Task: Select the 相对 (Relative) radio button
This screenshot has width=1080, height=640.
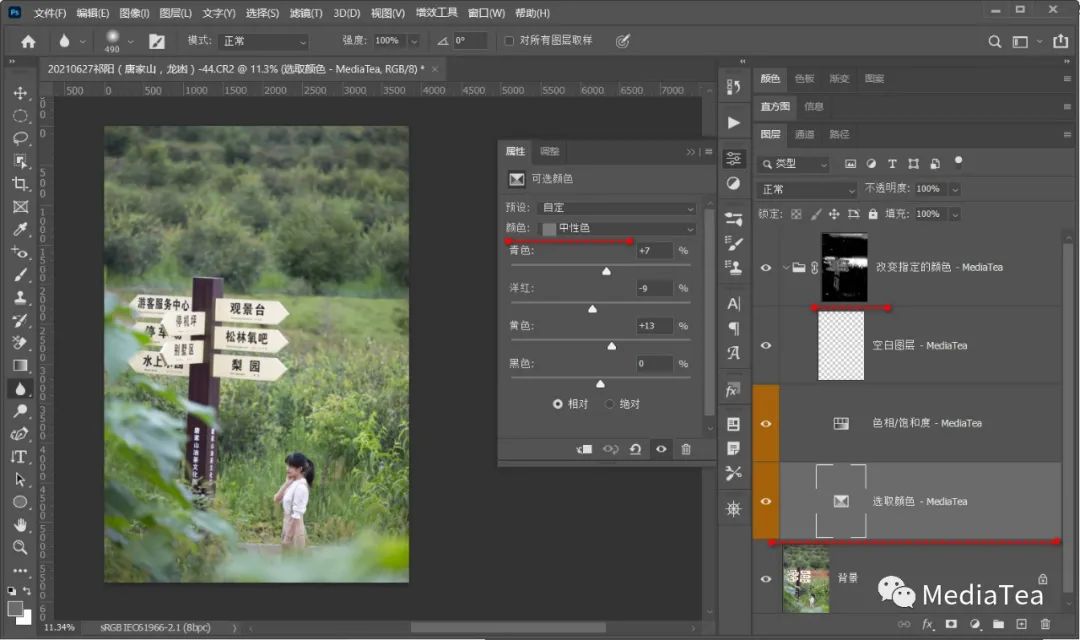Action: [557, 404]
